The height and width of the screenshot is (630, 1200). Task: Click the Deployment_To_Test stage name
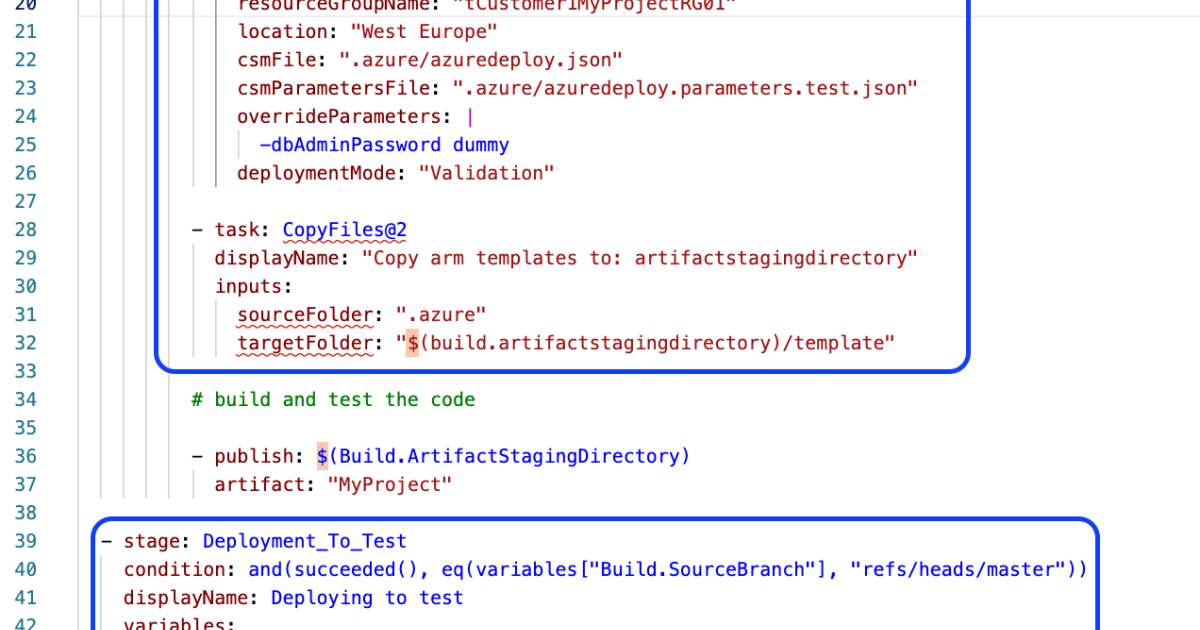pos(304,542)
